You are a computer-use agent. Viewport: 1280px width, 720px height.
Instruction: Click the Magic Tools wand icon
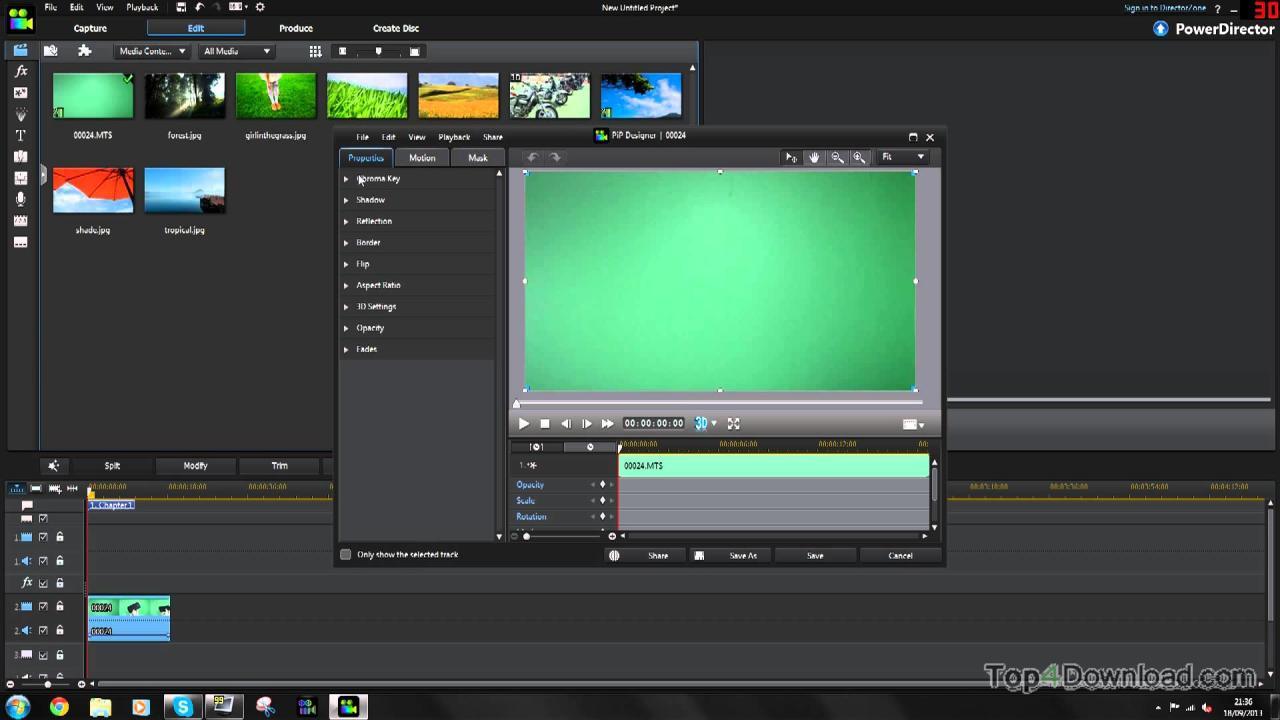pyautogui.click(x=54, y=466)
